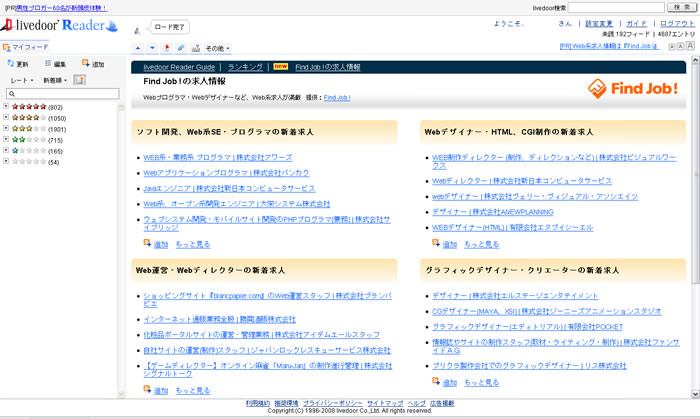
Task: Click the 検索 search button
Action: (682, 7)
